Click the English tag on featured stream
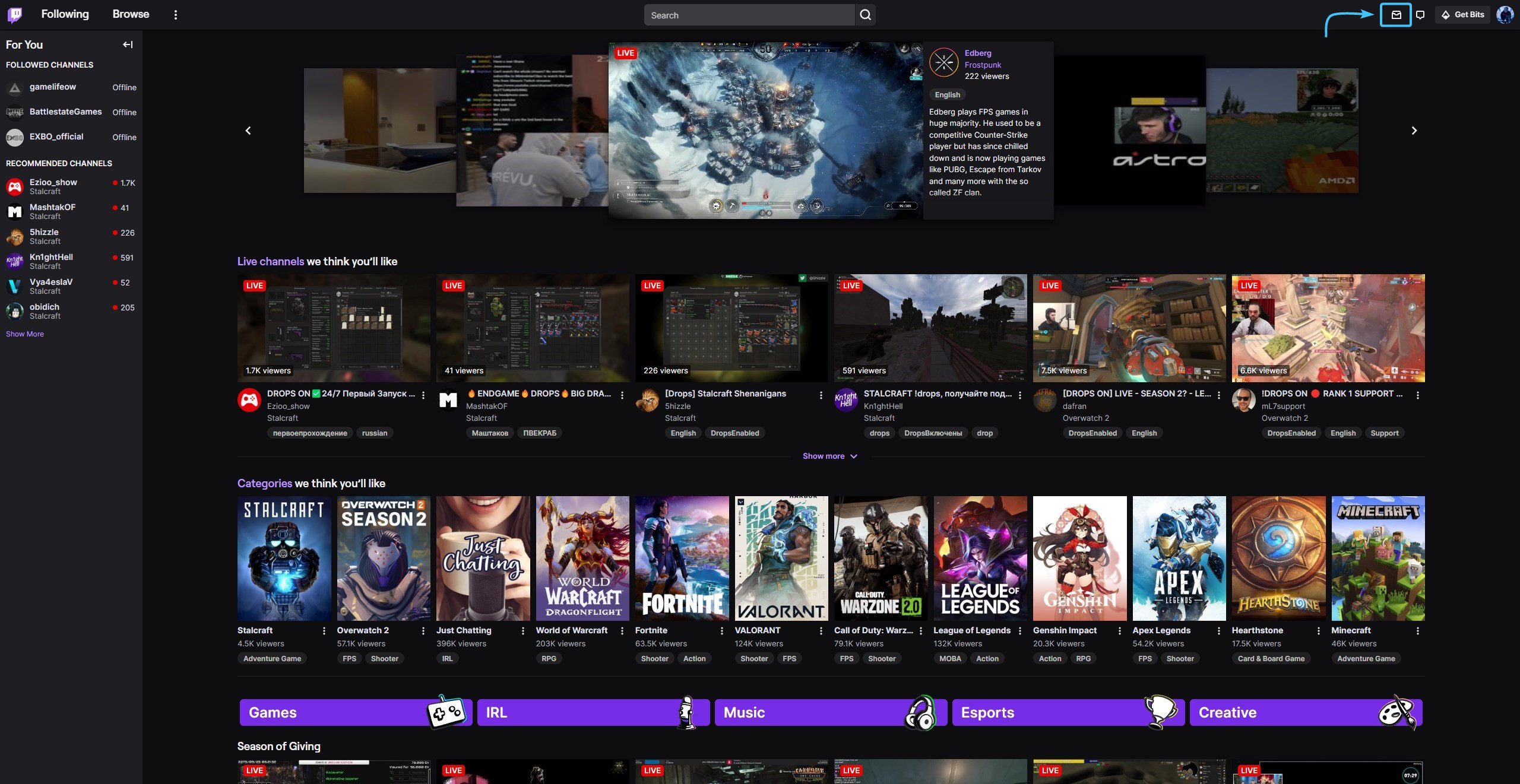This screenshot has height=784, width=1520. [947, 95]
